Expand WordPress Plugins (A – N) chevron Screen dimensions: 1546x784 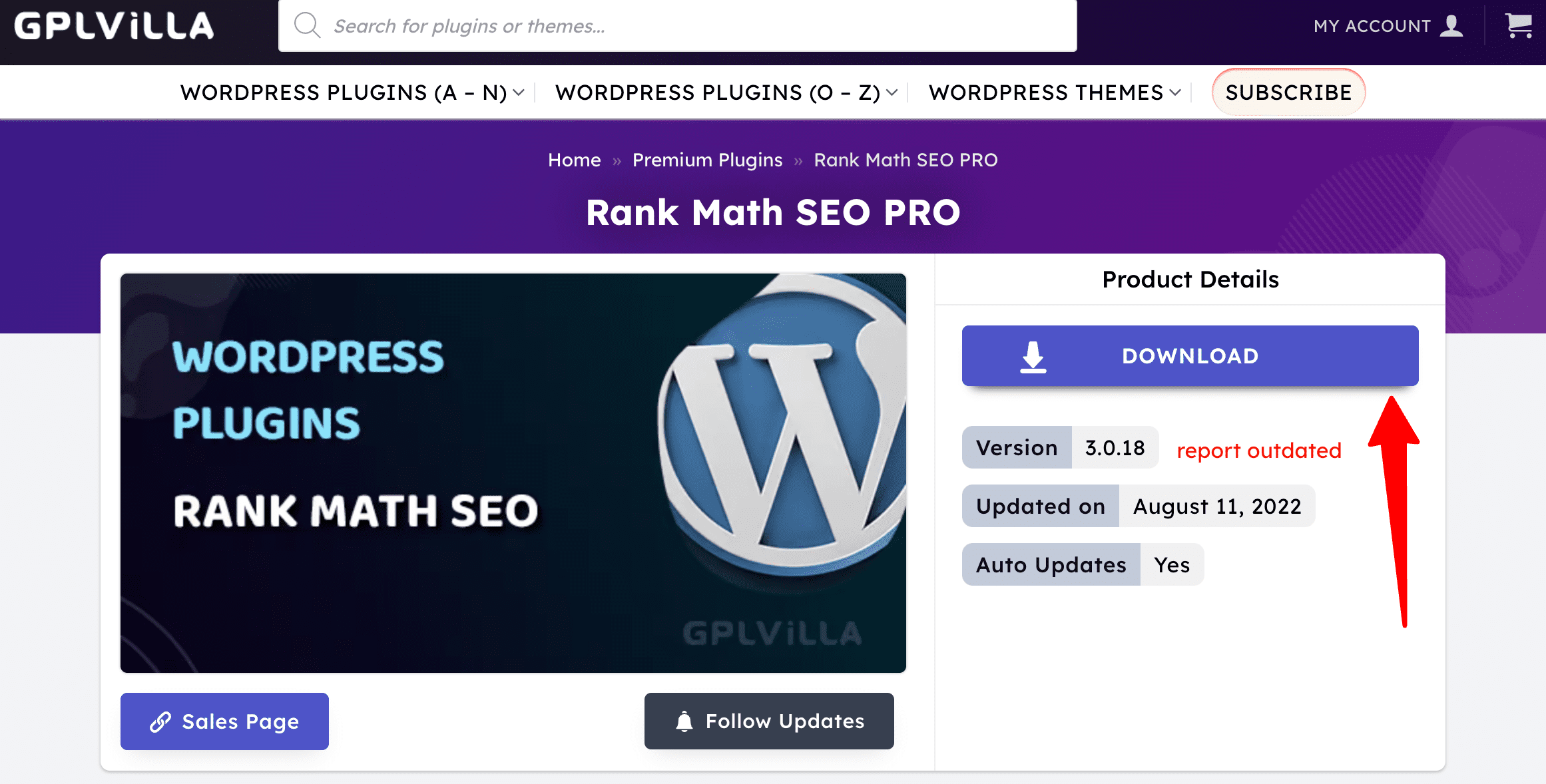click(519, 93)
